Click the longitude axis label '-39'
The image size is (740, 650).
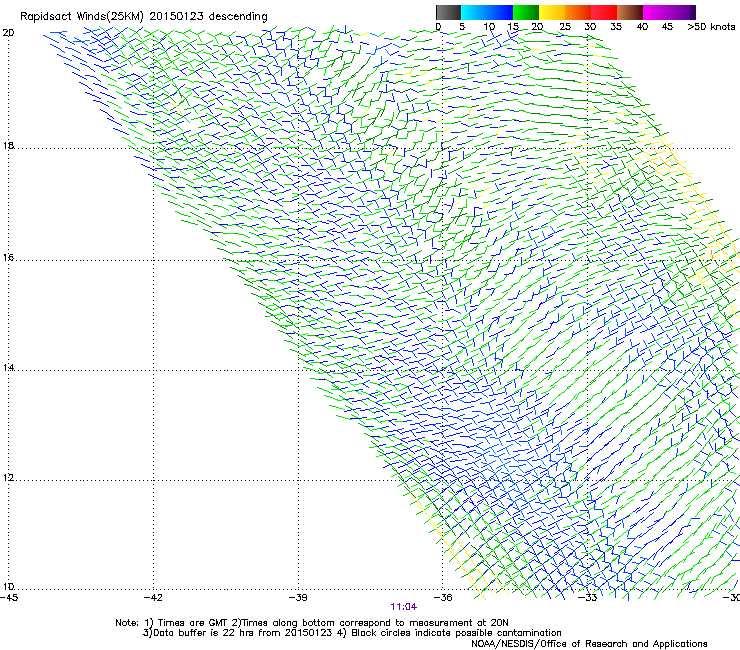[x=298, y=598]
